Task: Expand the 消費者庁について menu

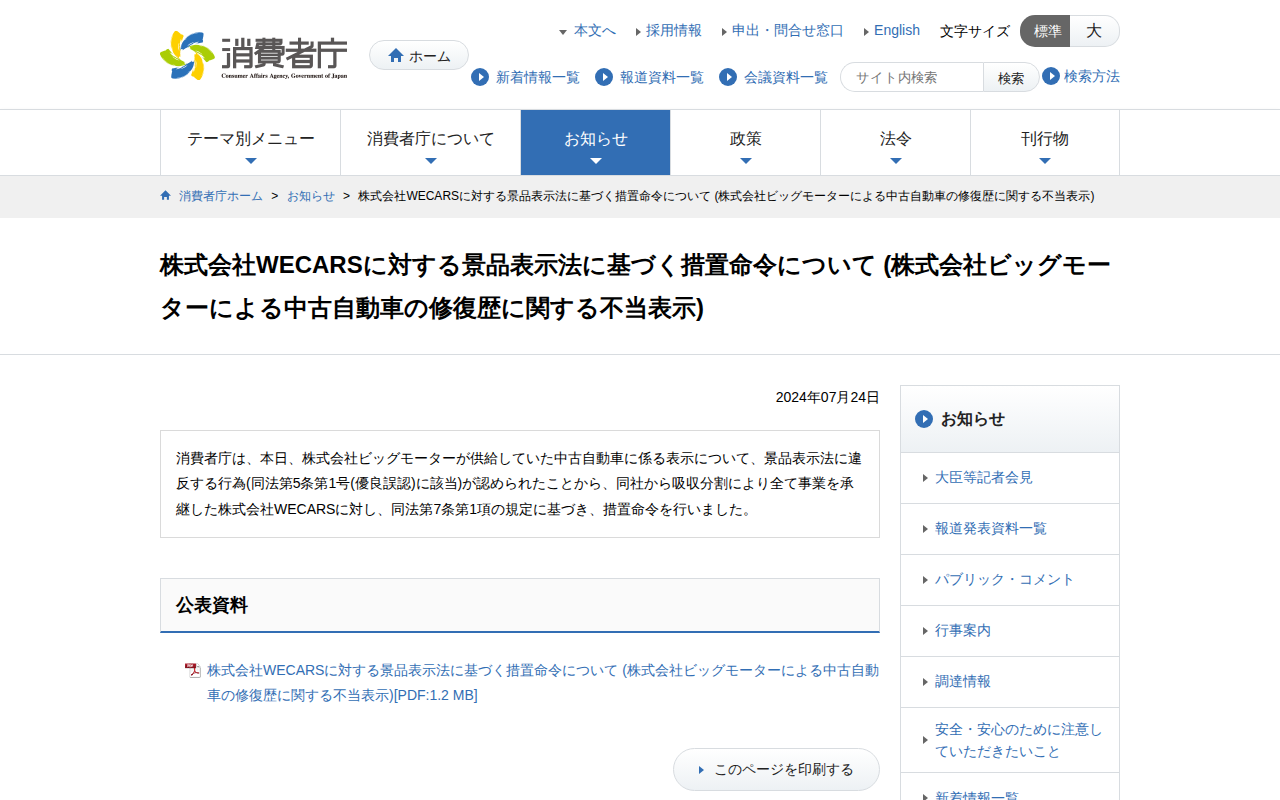Action: click(x=430, y=143)
